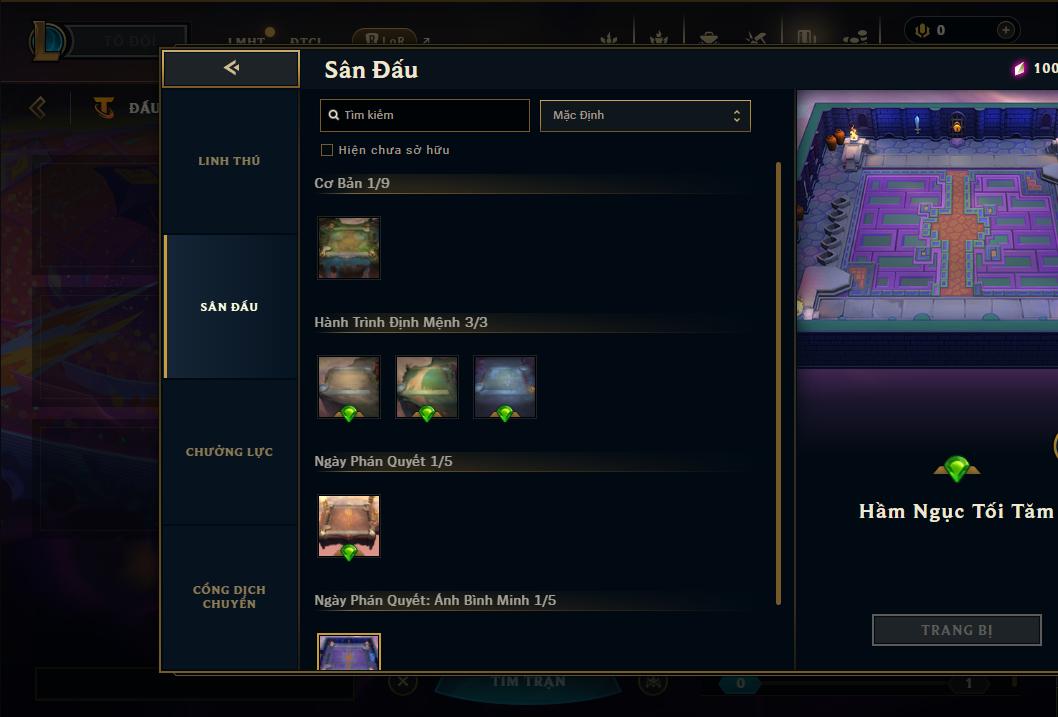Screen dimensions: 1058x717
Task: Click the arena list scrollbar
Action: 778,383
